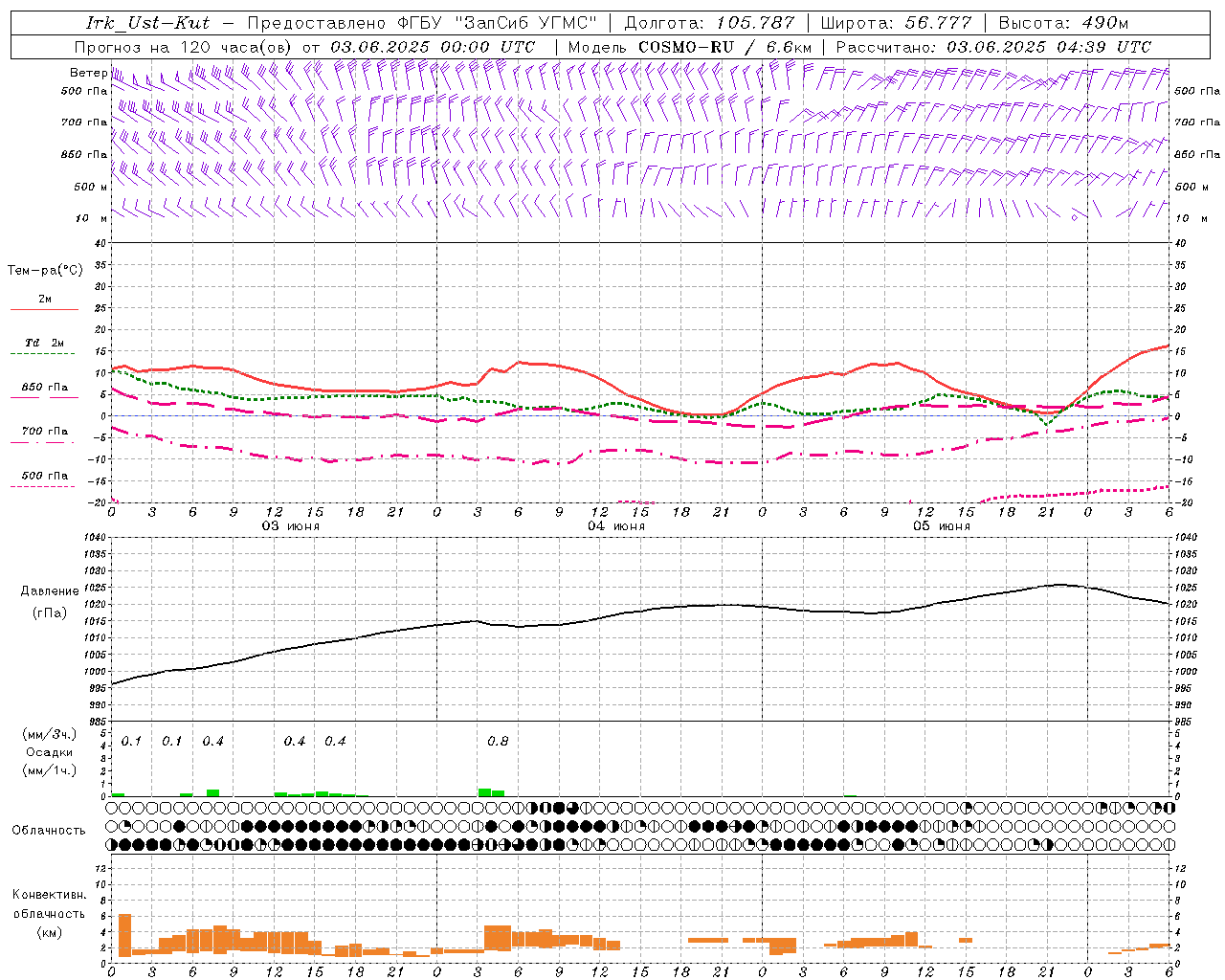Click the date label 04 июня

pyautogui.click(x=616, y=526)
